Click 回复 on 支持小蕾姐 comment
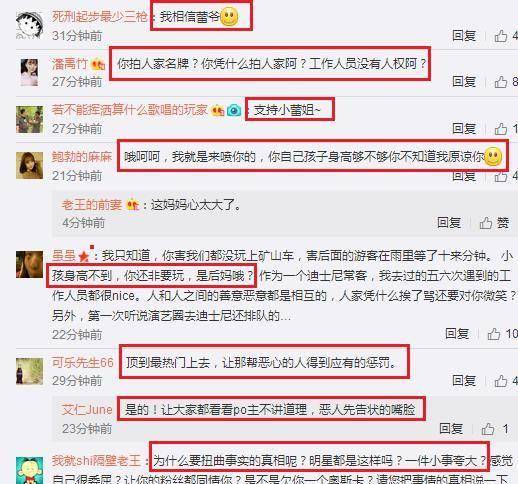Screen dimensions: 518x484 [x=464, y=129]
